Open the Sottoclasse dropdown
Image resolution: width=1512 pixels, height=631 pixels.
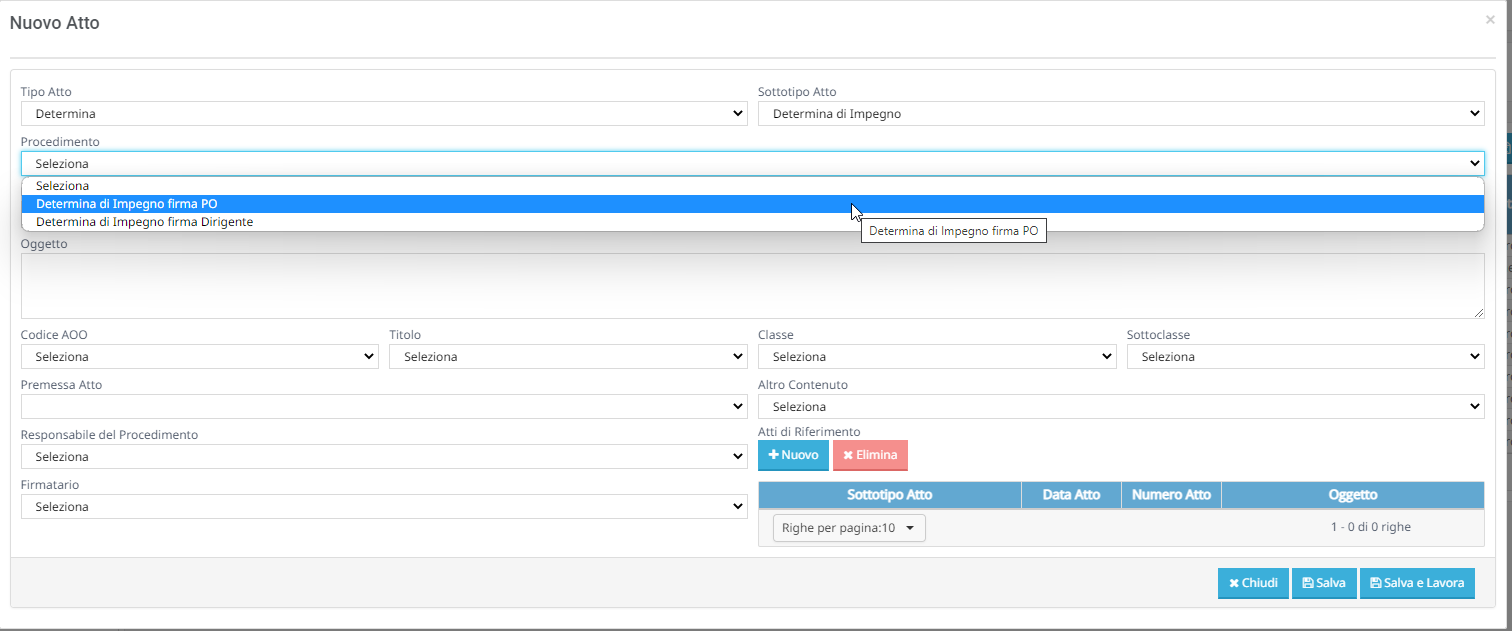coord(1305,357)
